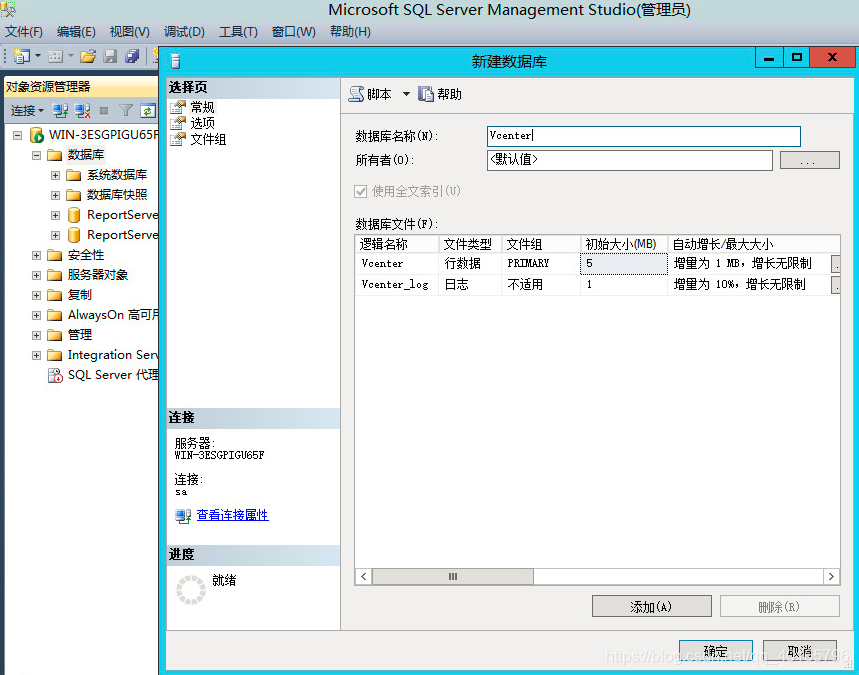
Task: Click the 数据库名称 input field
Action: (x=644, y=136)
